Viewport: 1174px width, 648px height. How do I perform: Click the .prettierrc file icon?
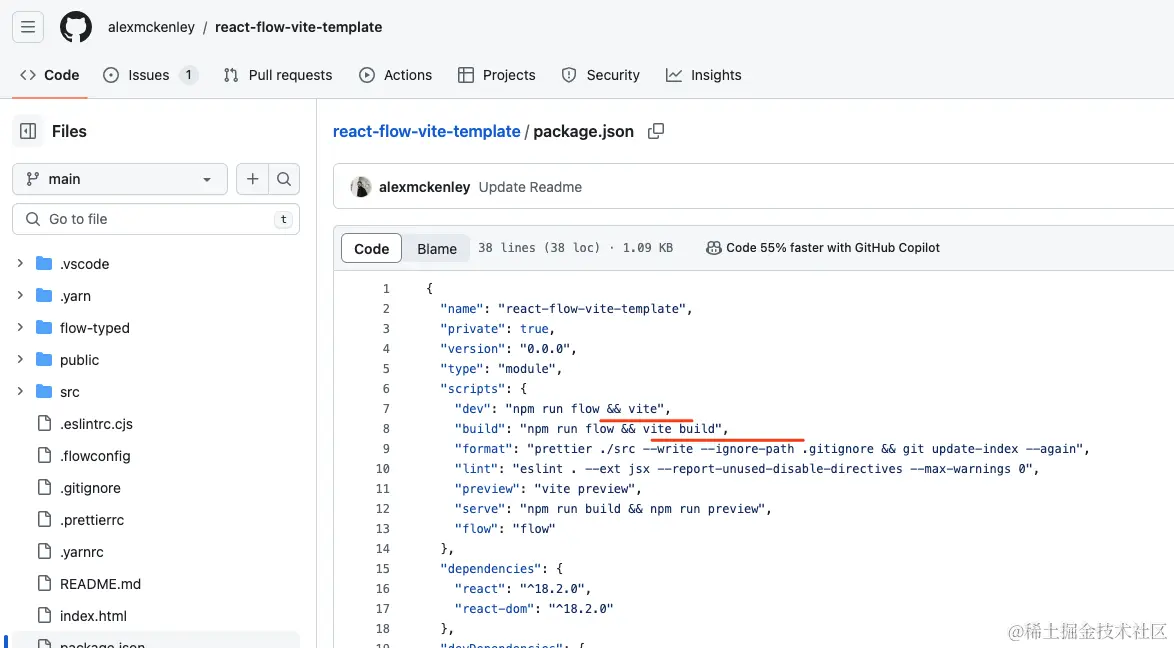point(44,519)
